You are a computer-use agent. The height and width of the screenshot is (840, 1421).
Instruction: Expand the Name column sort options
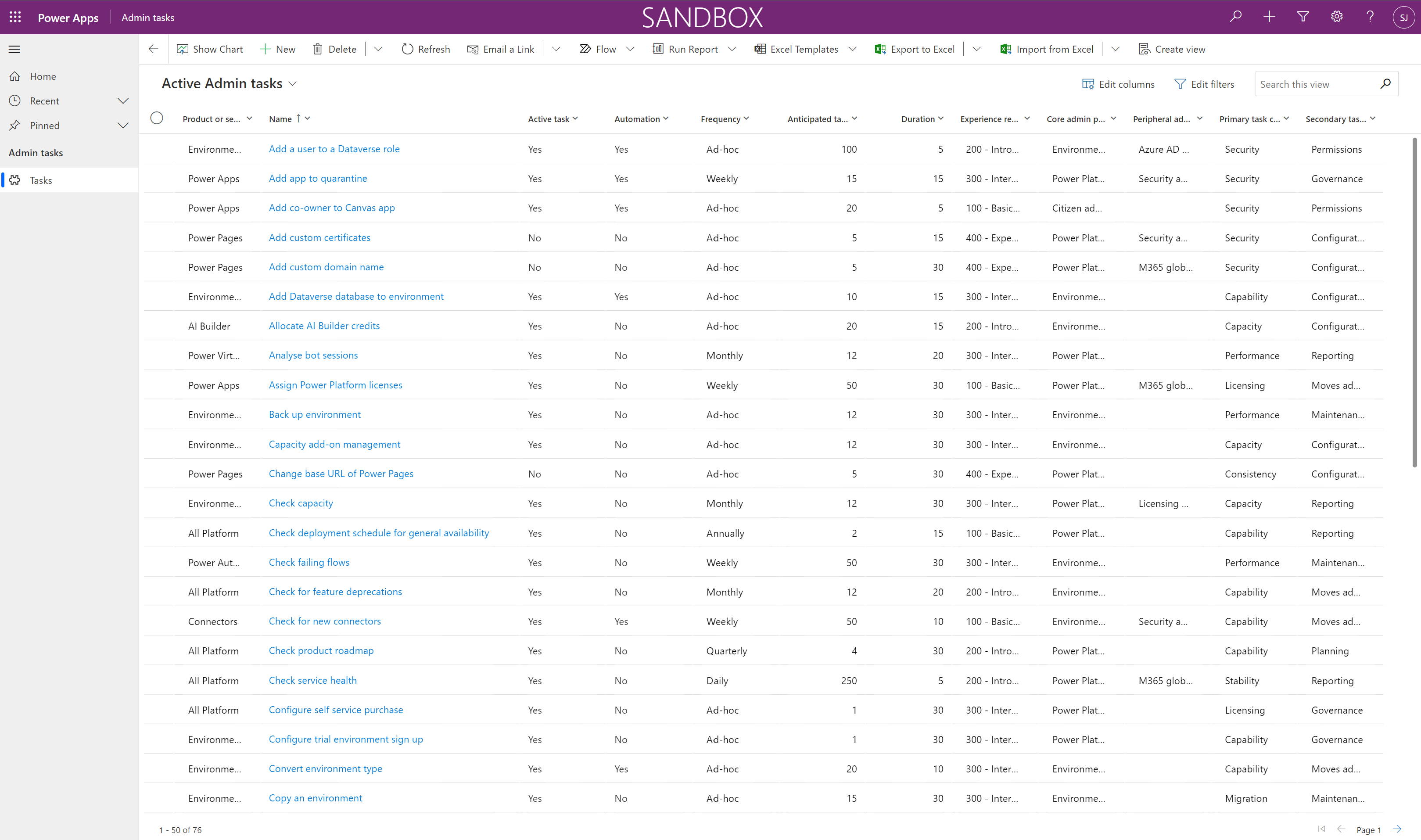[x=309, y=118]
